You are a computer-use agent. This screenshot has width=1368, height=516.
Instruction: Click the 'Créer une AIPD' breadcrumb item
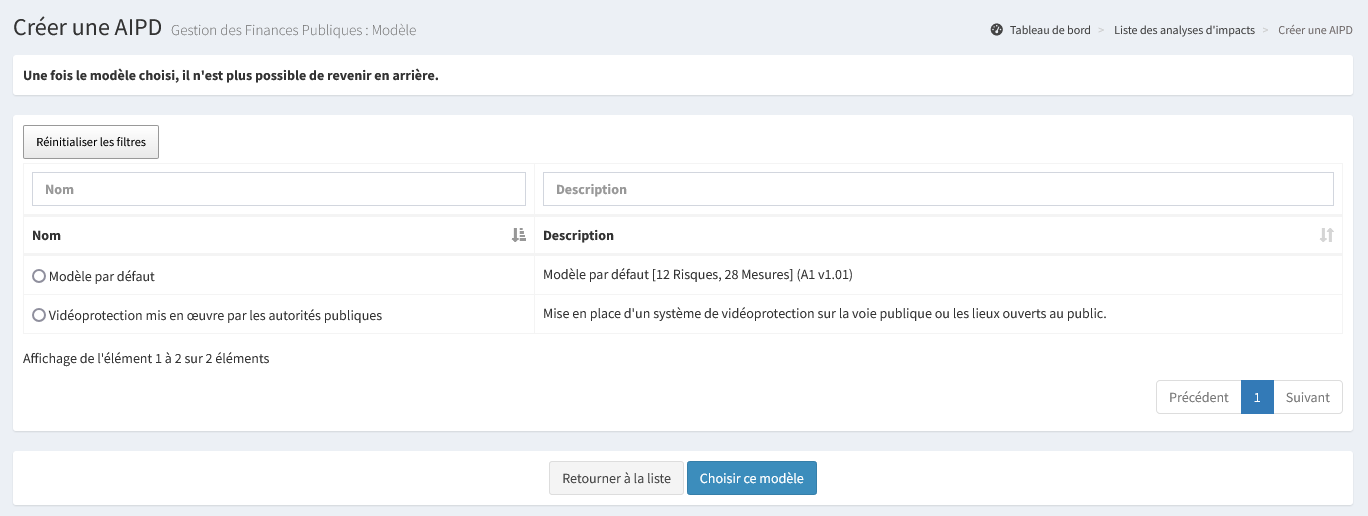point(1315,30)
